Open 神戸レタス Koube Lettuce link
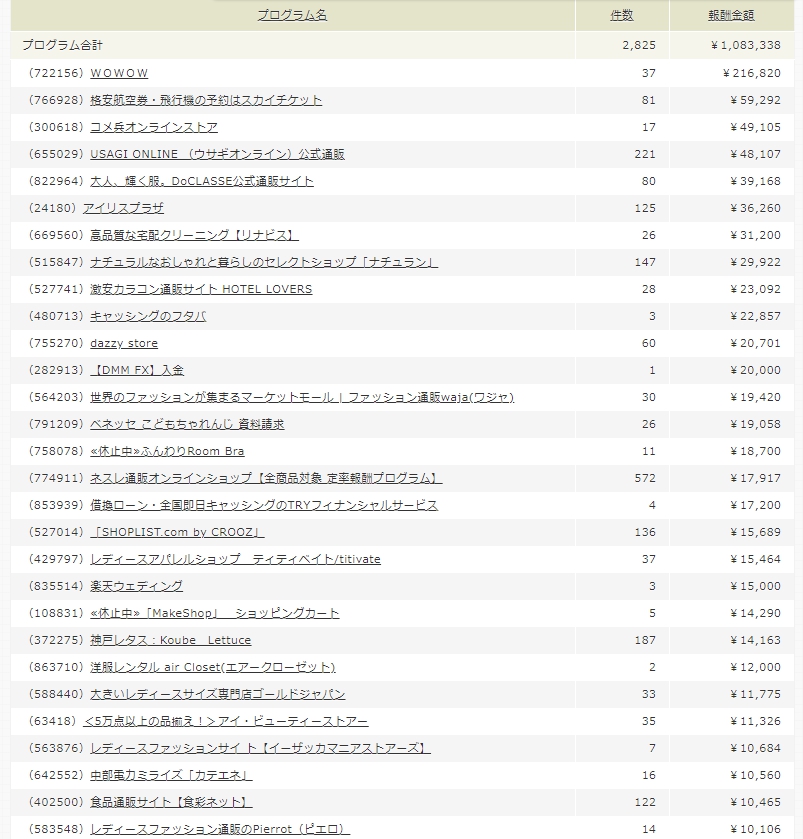 171,640
